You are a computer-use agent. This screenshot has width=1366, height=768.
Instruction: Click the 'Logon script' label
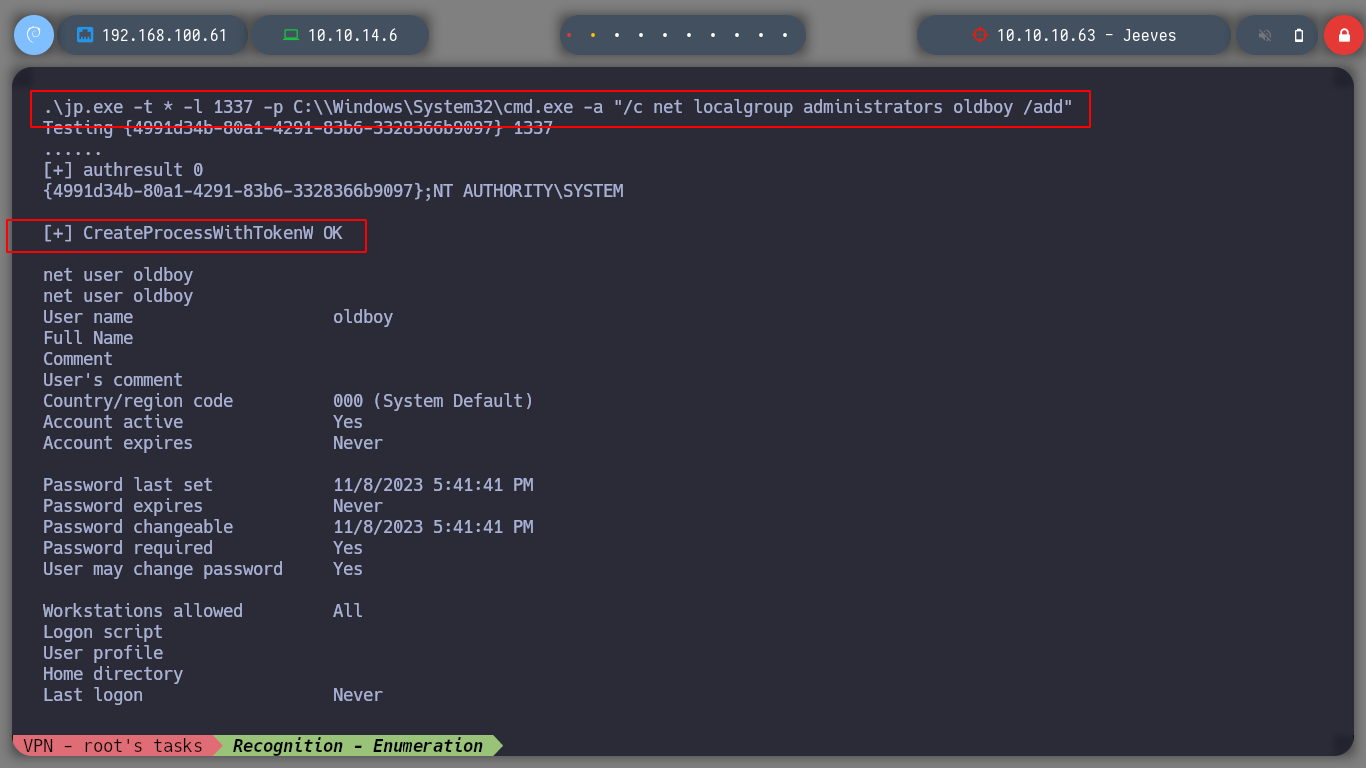103,632
